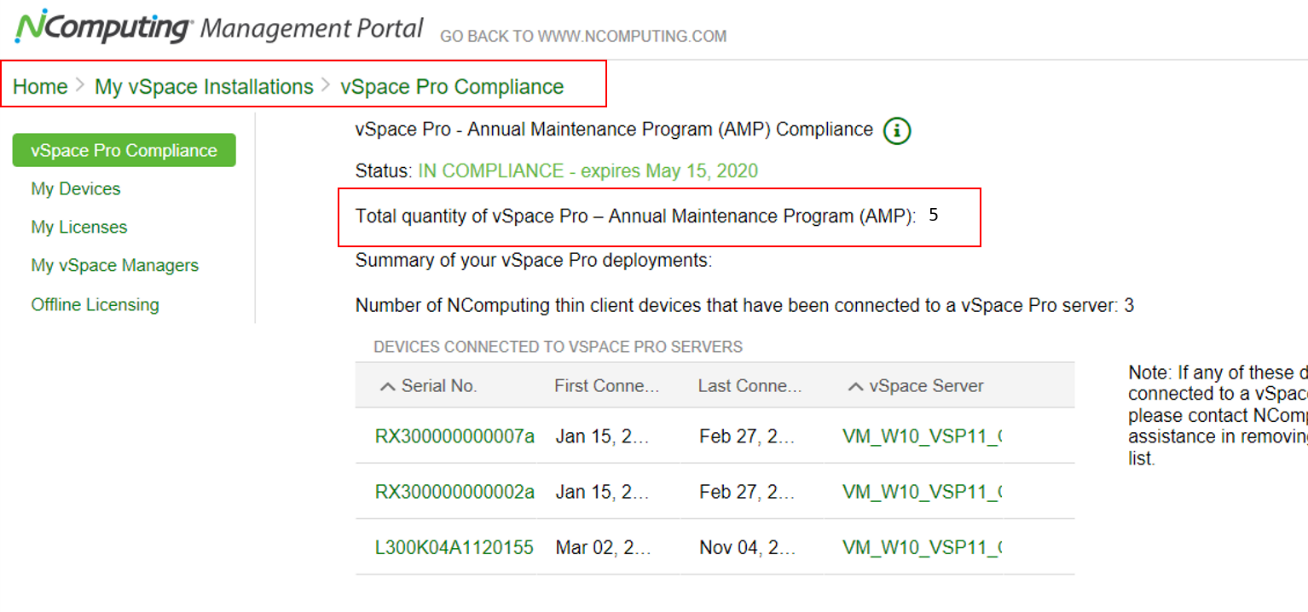The width and height of the screenshot is (1308, 612).
Task: Open vSpace server link for L300K04A1120155
Action: point(922,548)
